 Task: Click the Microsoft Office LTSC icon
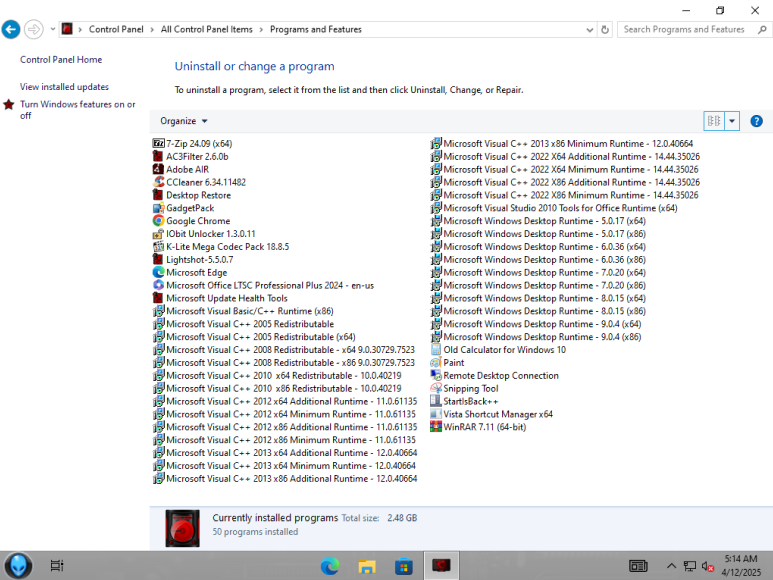coord(158,285)
